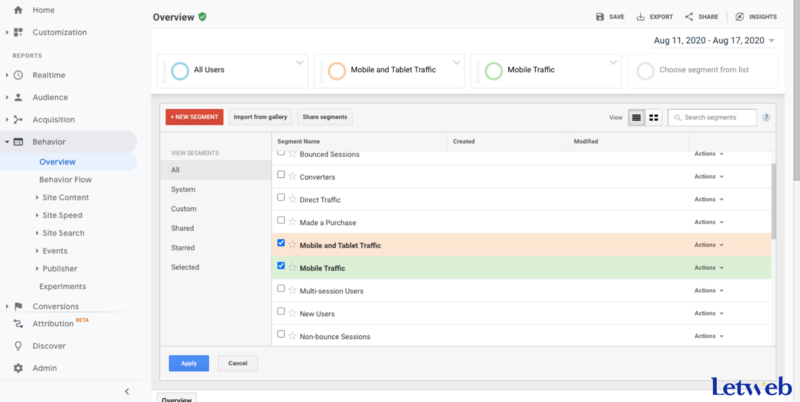800x402 pixels.
Task: Click the Admin gear icon
Action: pos(18,368)
